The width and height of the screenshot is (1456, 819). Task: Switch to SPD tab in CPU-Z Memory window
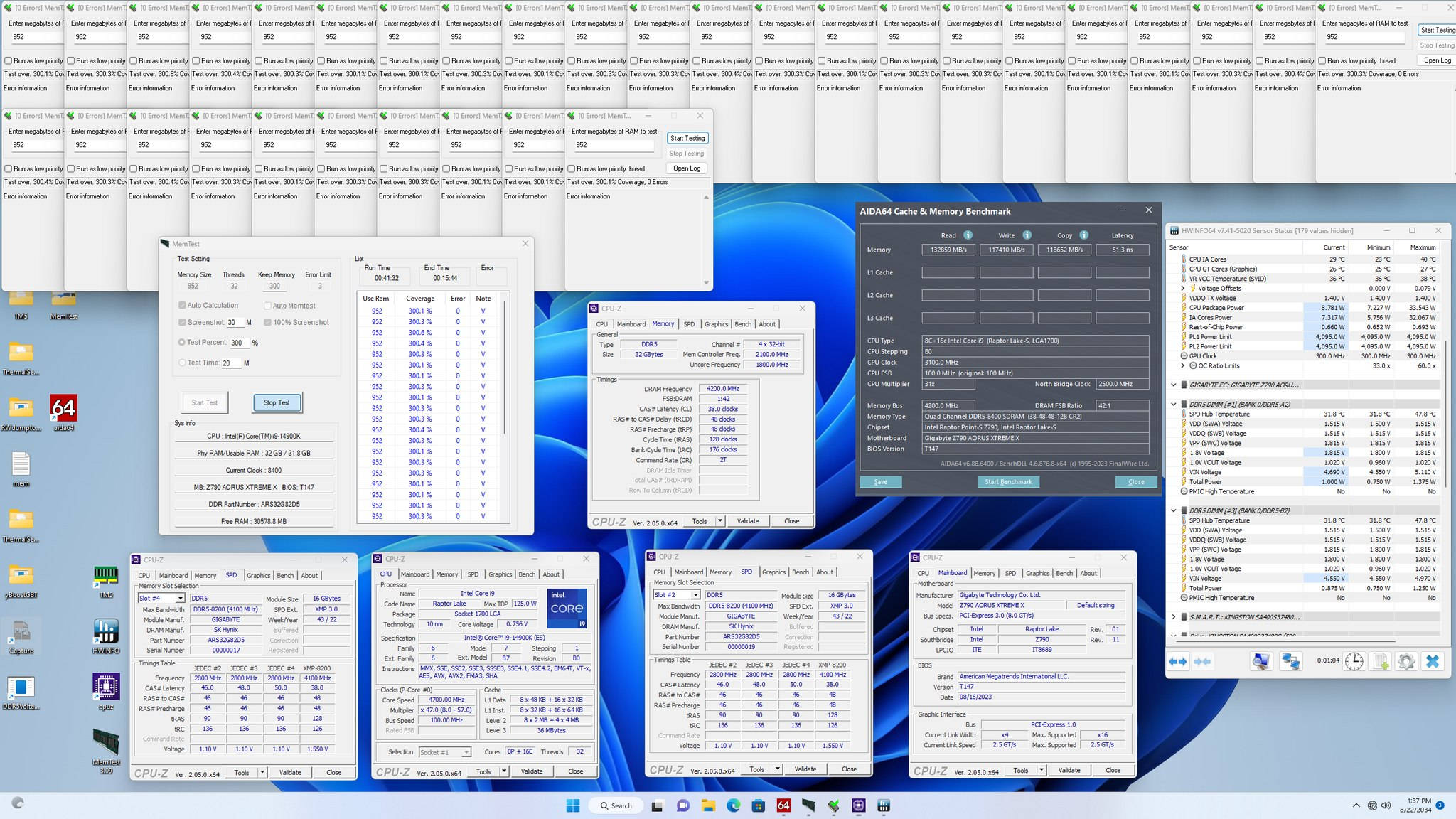[x=689, y=324]
